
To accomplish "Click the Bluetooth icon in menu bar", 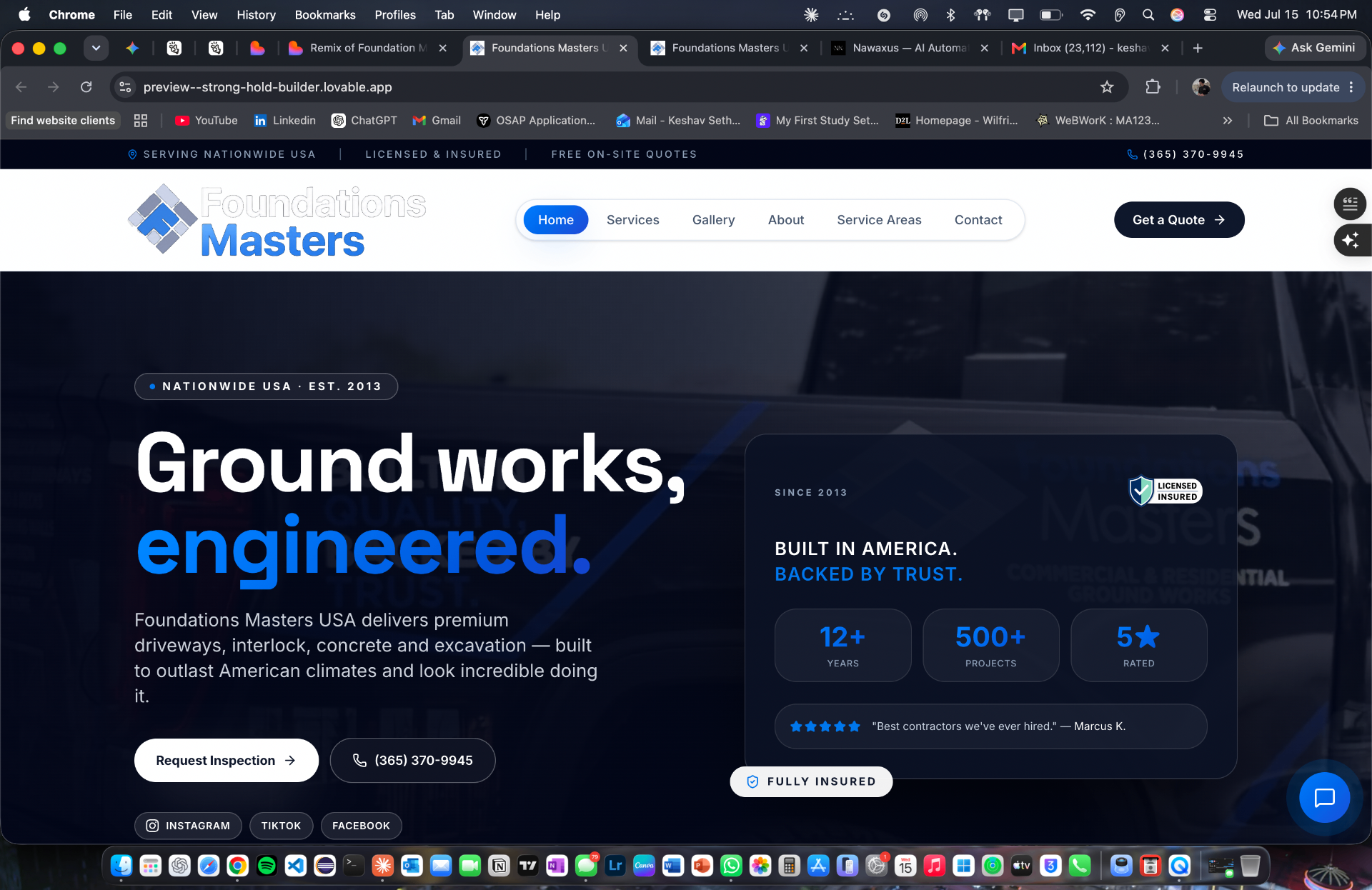I will 950,15.
